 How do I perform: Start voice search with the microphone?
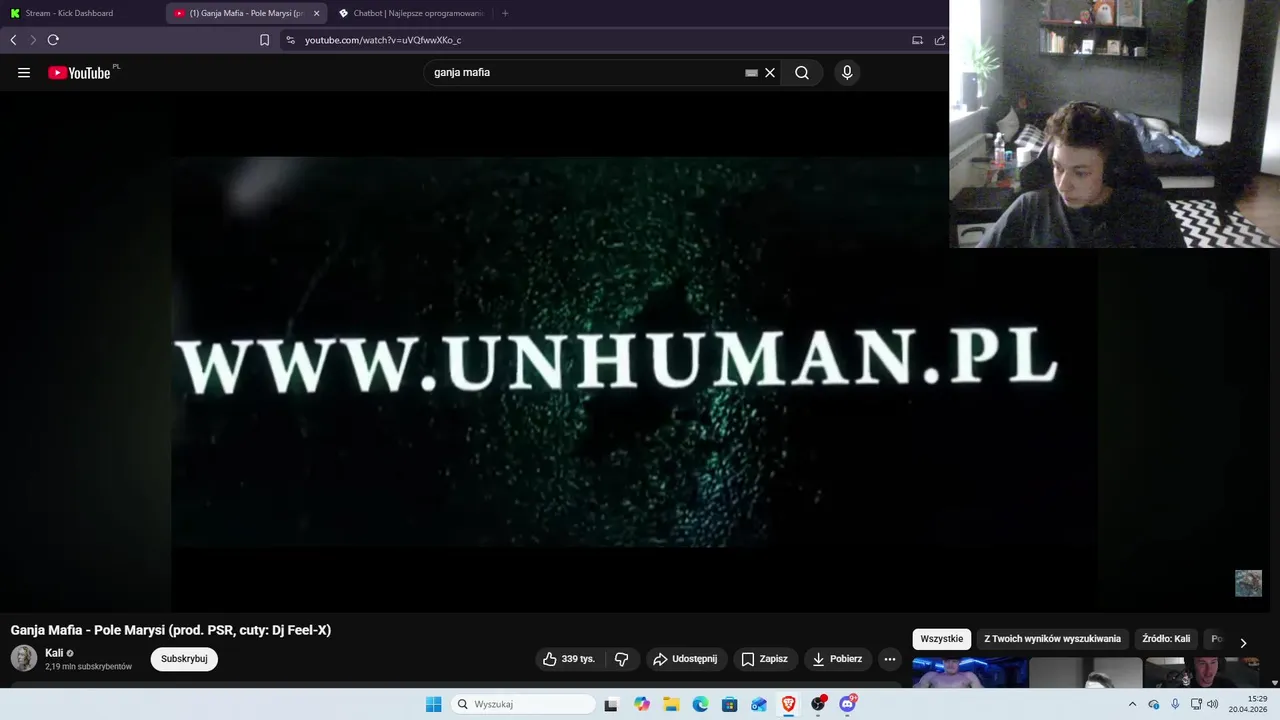(x=847, y=73)
